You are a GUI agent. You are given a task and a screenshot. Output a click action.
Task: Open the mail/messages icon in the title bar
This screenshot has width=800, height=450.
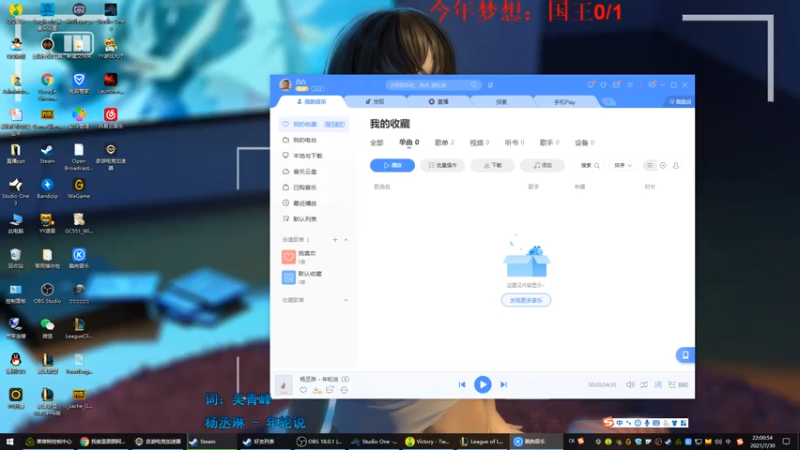[x=616, y=85]
